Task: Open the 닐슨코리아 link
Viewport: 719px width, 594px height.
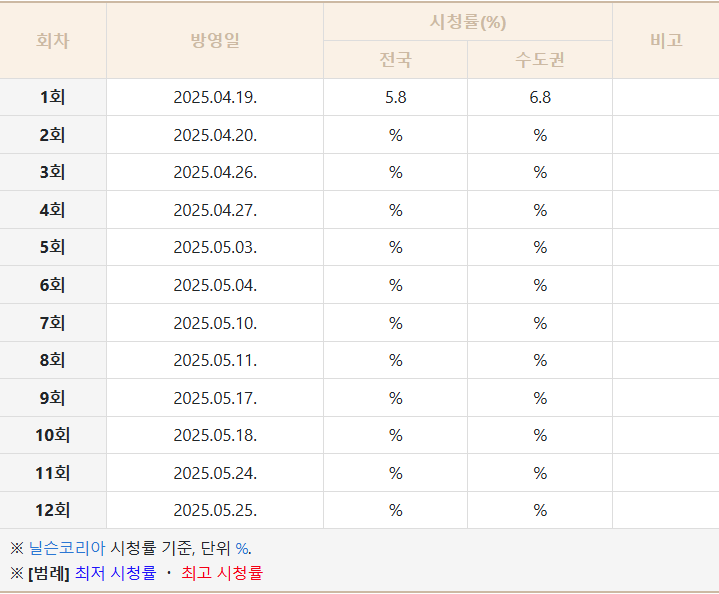Action: pos(67,548)
